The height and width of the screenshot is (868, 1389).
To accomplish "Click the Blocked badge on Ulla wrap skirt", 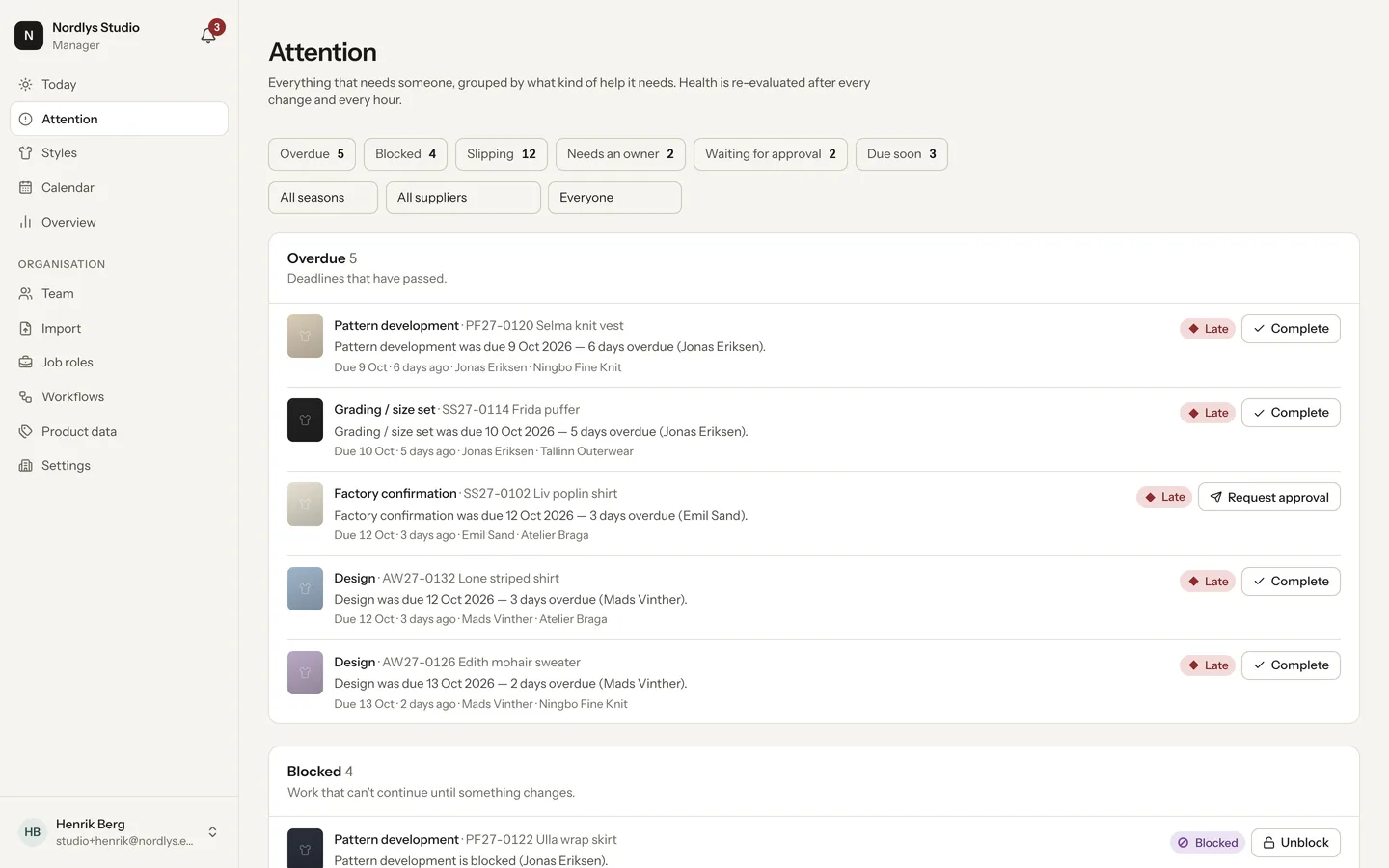I will tap(1208, 843).
